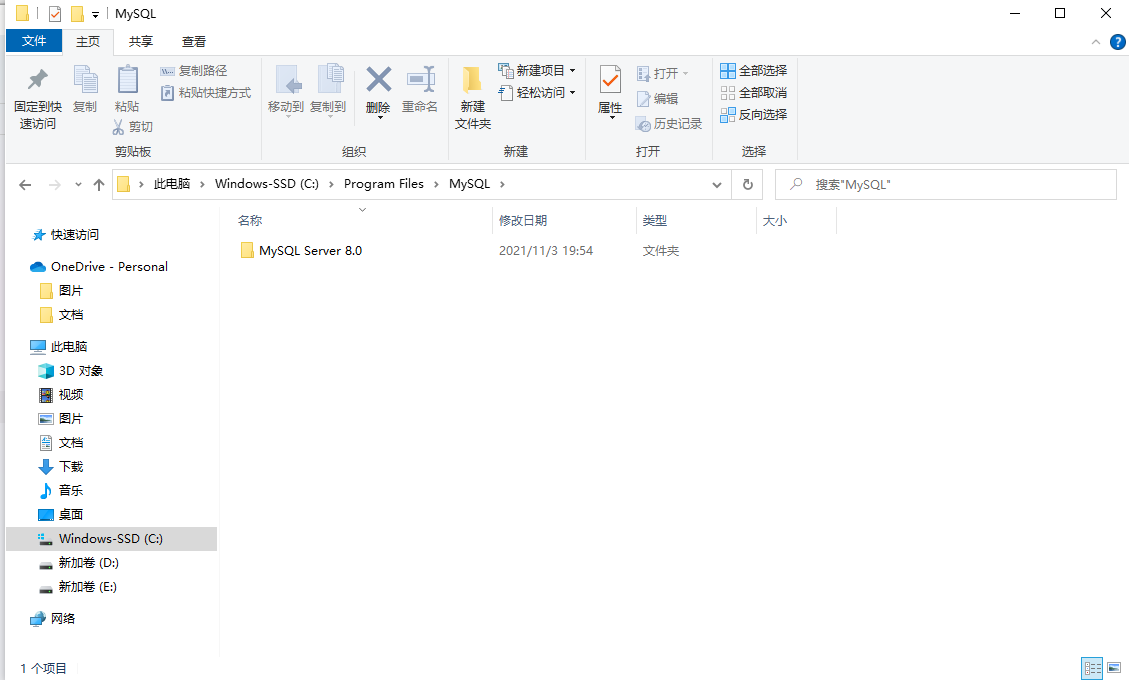Click Cut (剪切) scissors icon
Screen dimensions: 1130x680
pyautogui.click(x=118, y=127)
